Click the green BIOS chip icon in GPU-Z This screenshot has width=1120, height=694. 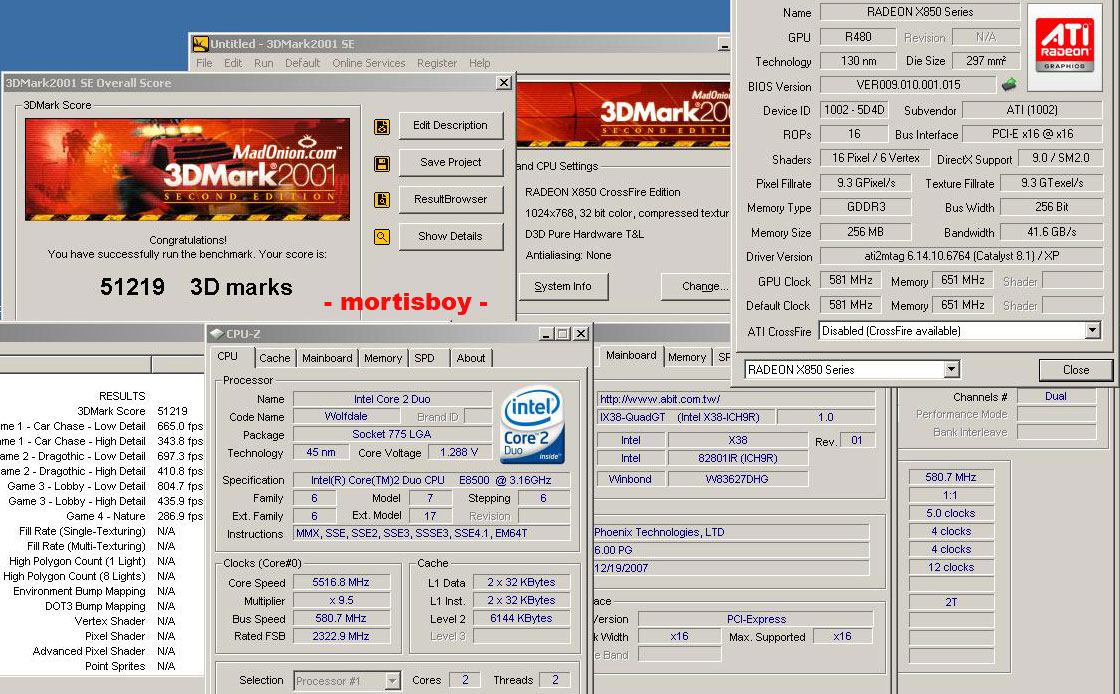point(1009,85)
